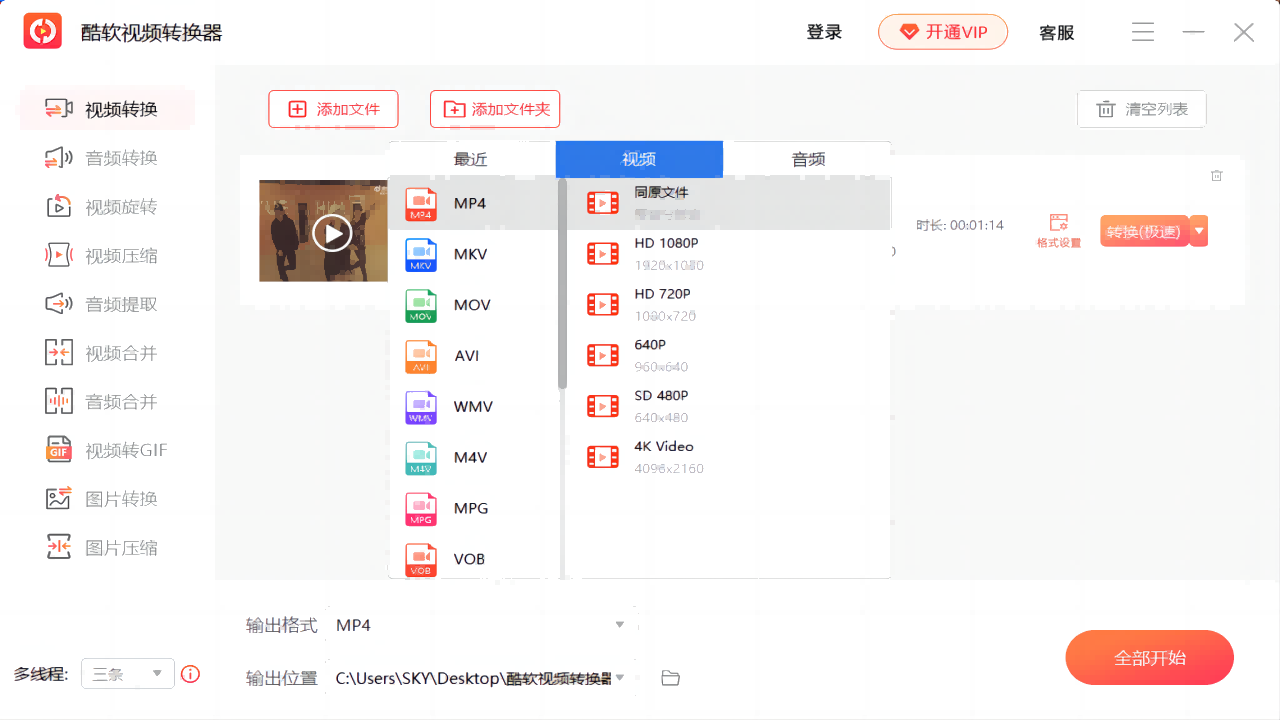
Task: Open the 格式设置 format settings icon
Action: pos(1058,230)
